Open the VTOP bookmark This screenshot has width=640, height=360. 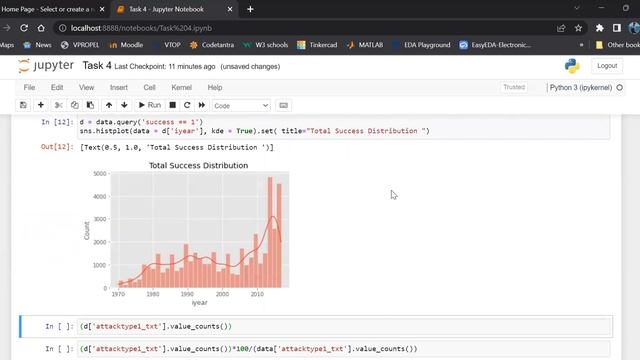click(x=167, y=45)
